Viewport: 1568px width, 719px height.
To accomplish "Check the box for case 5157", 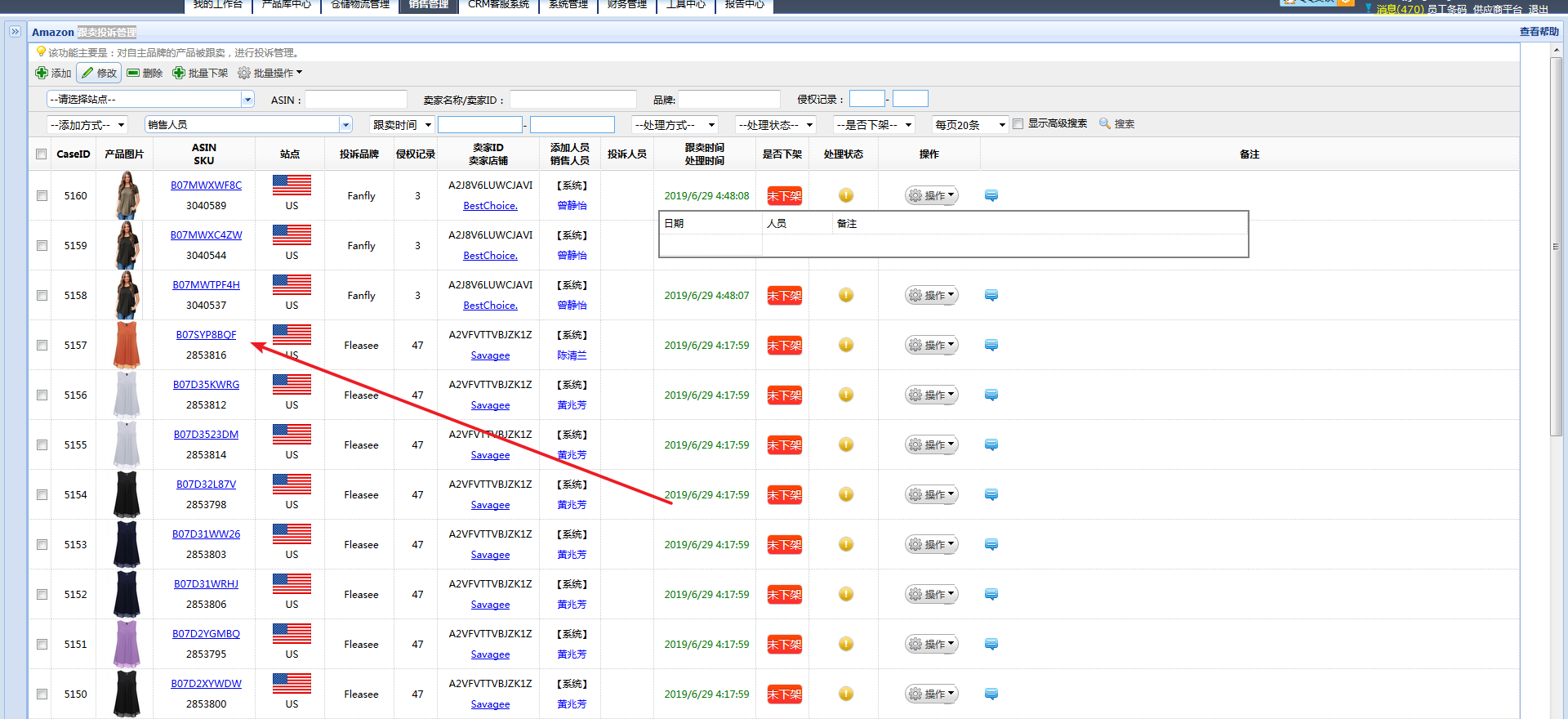I will 42,345.
